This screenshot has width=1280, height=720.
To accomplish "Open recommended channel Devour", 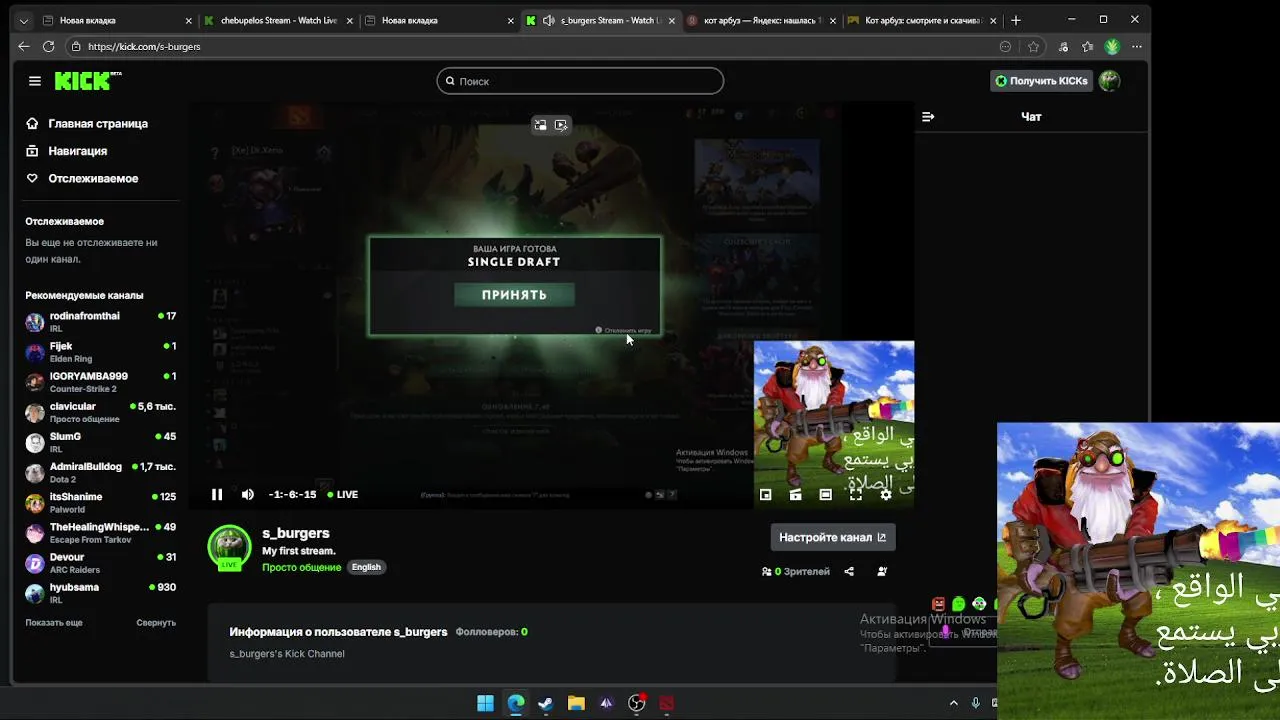I will pyautogui.click(x=100, y=563).
